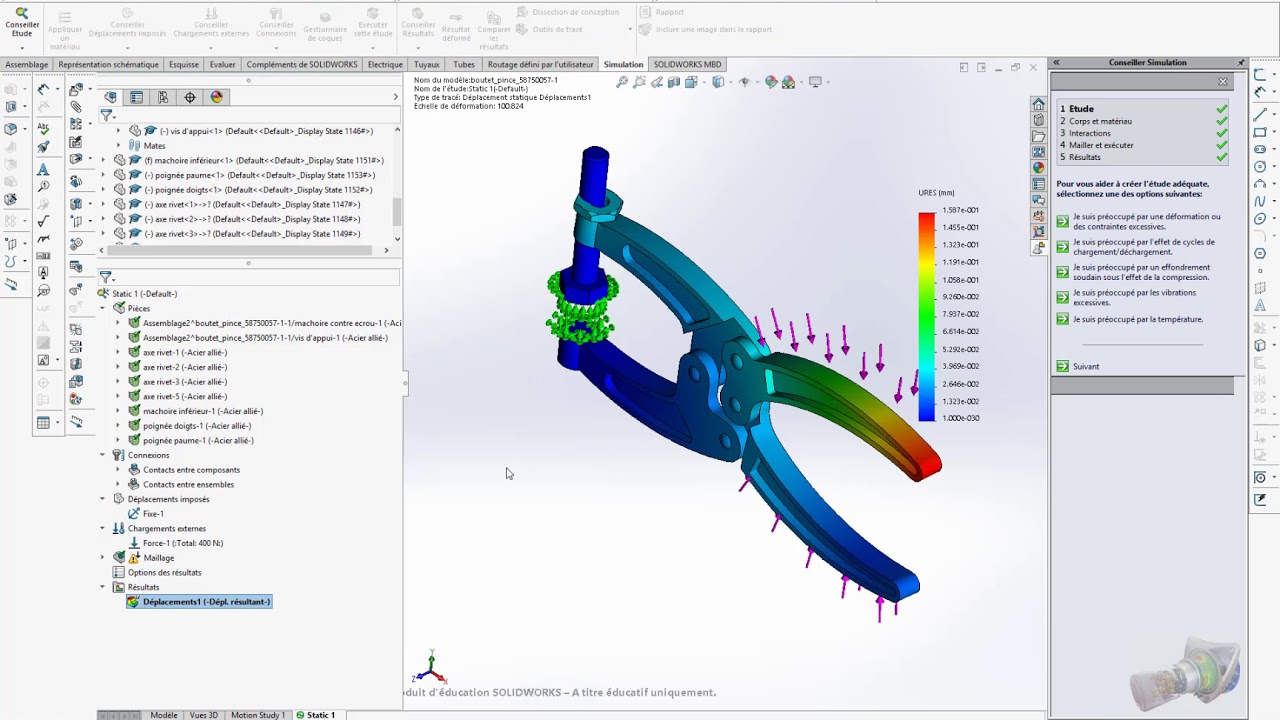Toggle the sudden collapse under compression option
1280x720 pixels.
pyautogui.click(x=1063, y=272)
